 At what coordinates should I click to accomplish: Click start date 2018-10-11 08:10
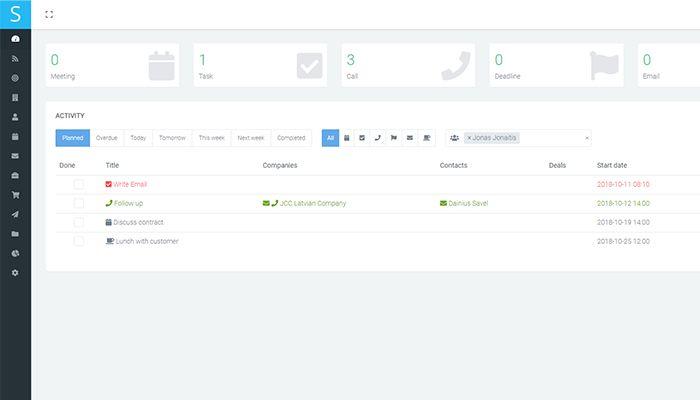[623, 184]
